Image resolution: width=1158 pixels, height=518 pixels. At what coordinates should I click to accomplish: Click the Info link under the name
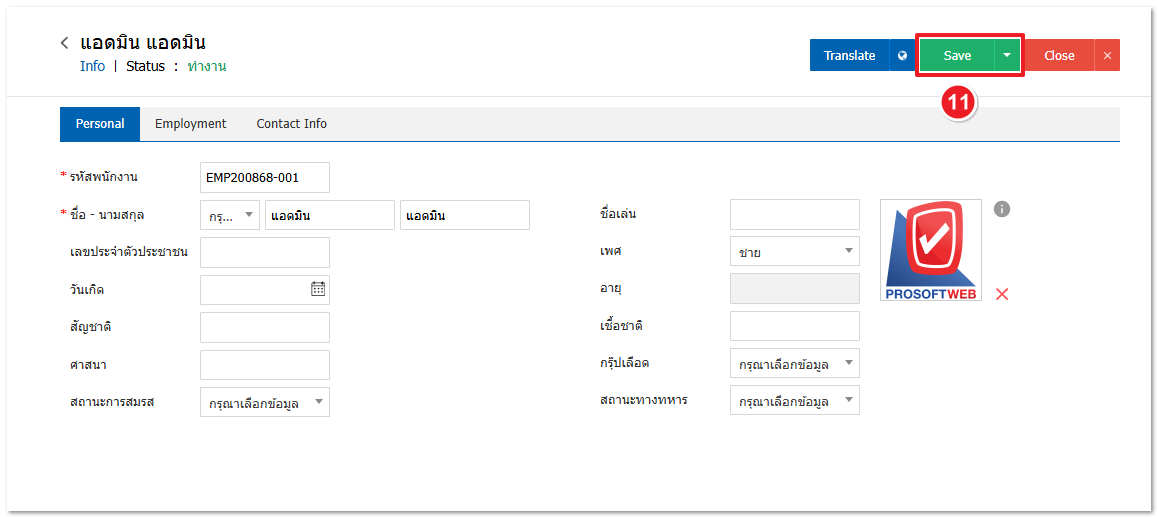click(92, 66)
